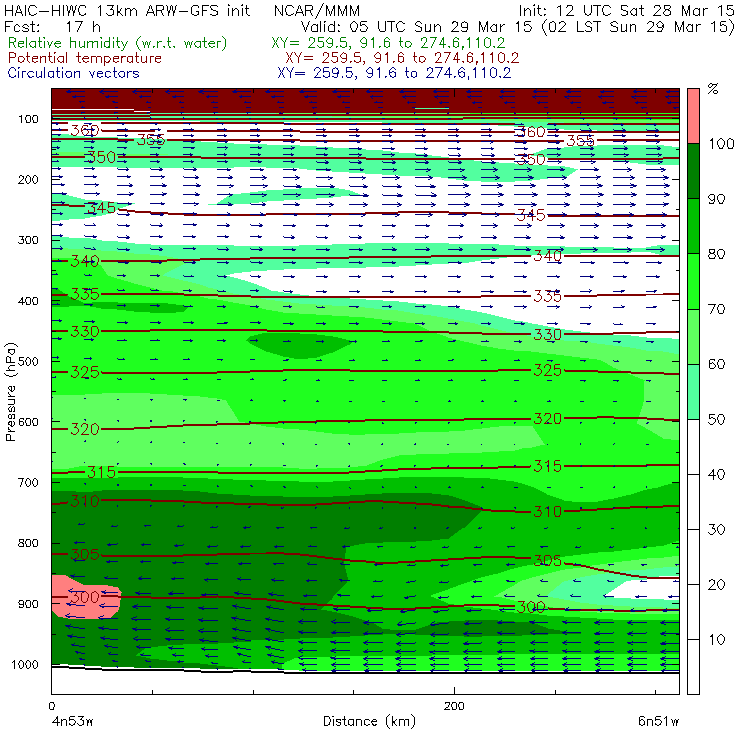Click the "1000" pressure axis tick label
The height and width of the screenshot is (740, 740).
pos(25,664)
